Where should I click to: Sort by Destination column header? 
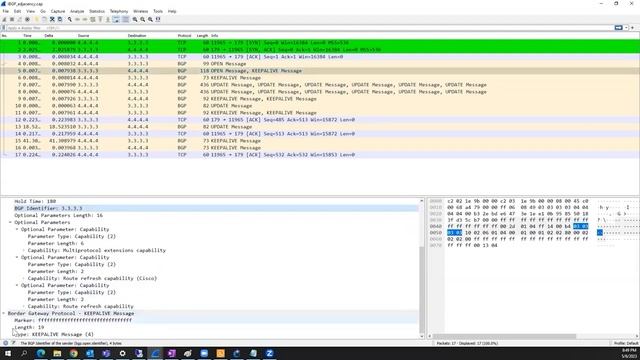tap(137, 36)
